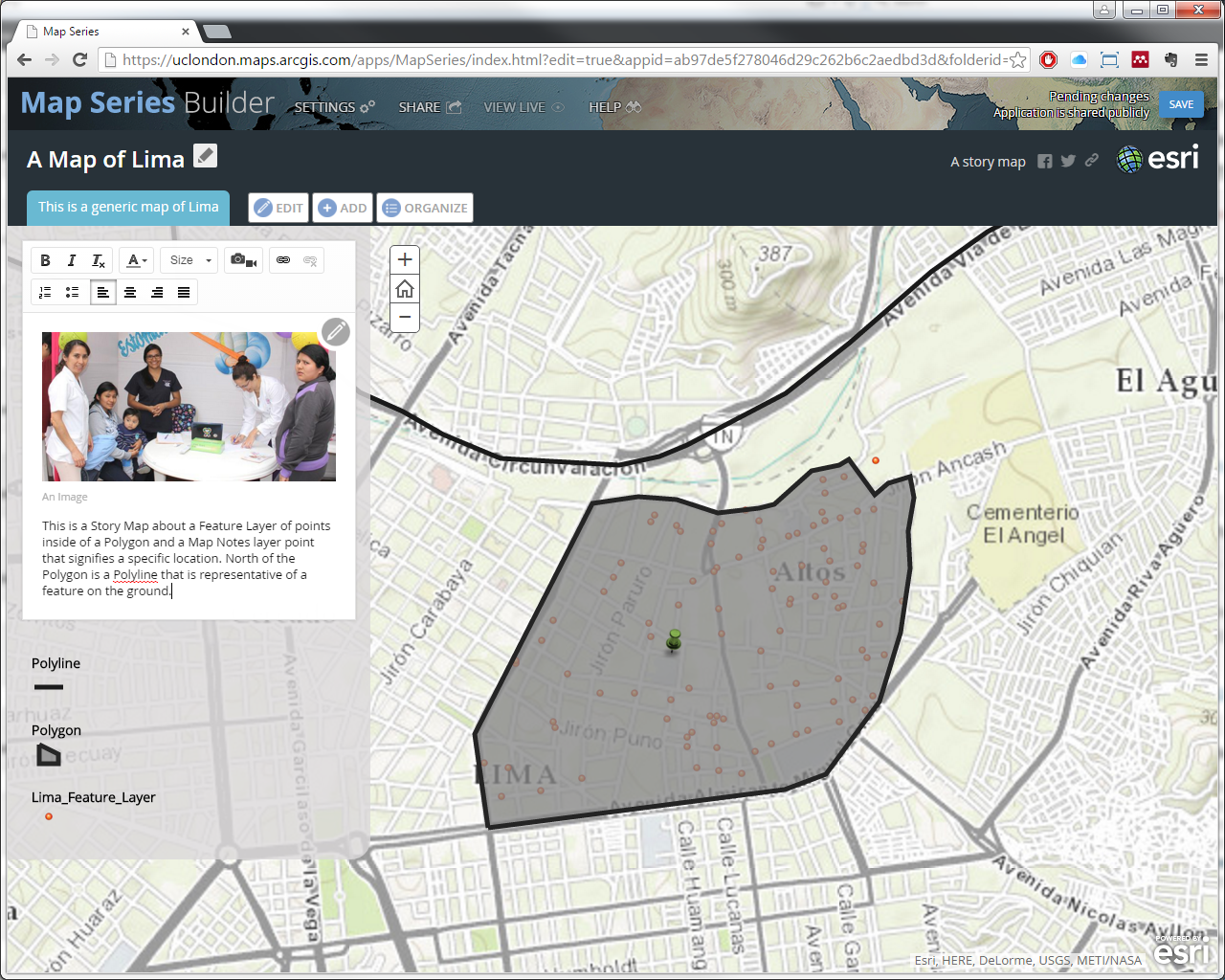
Task: Reset map to home extent
Action: coord(405,288)
